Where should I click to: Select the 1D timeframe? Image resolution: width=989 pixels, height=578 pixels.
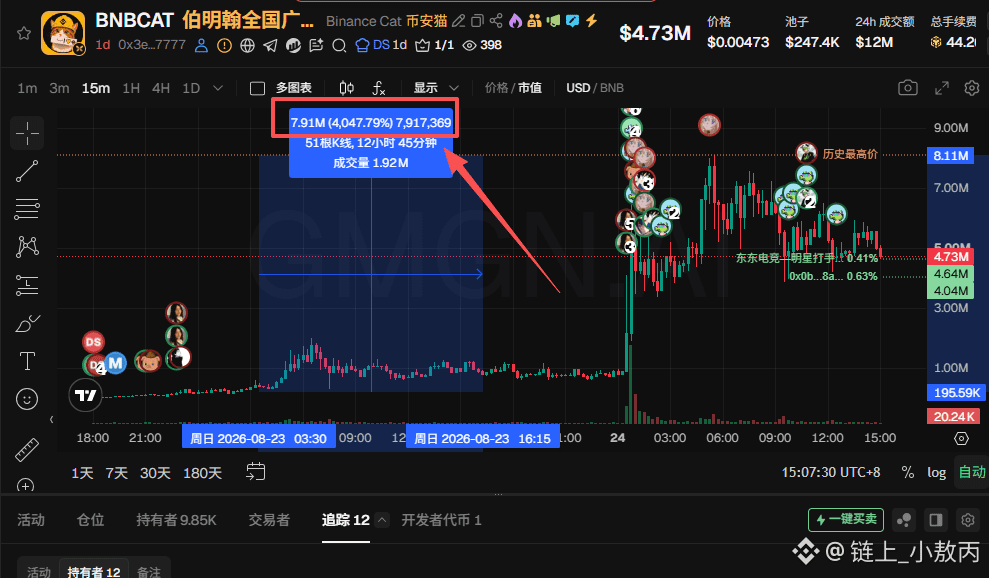click(x=191, y=88)
